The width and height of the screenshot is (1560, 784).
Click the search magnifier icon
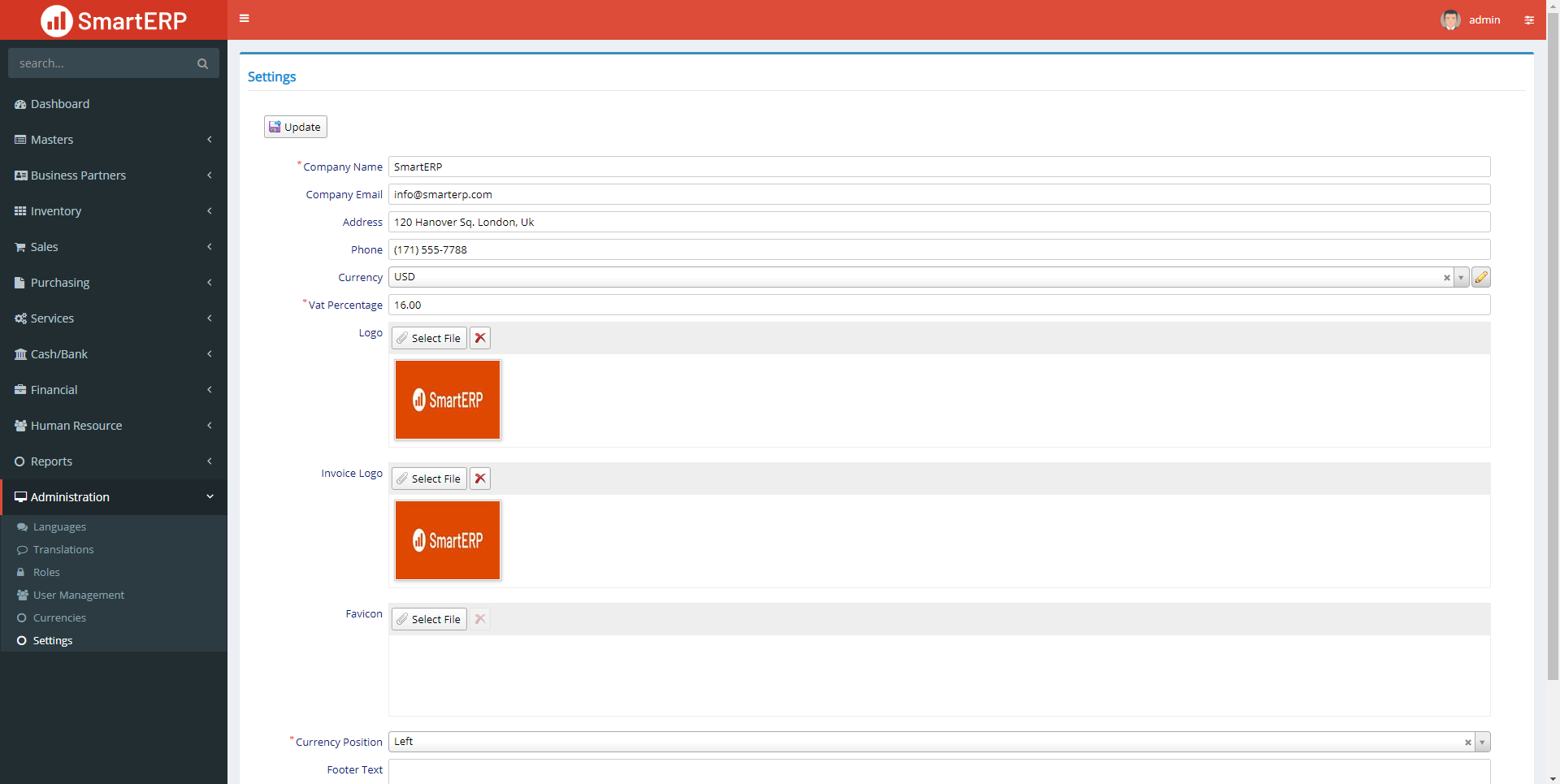(202, 63)
